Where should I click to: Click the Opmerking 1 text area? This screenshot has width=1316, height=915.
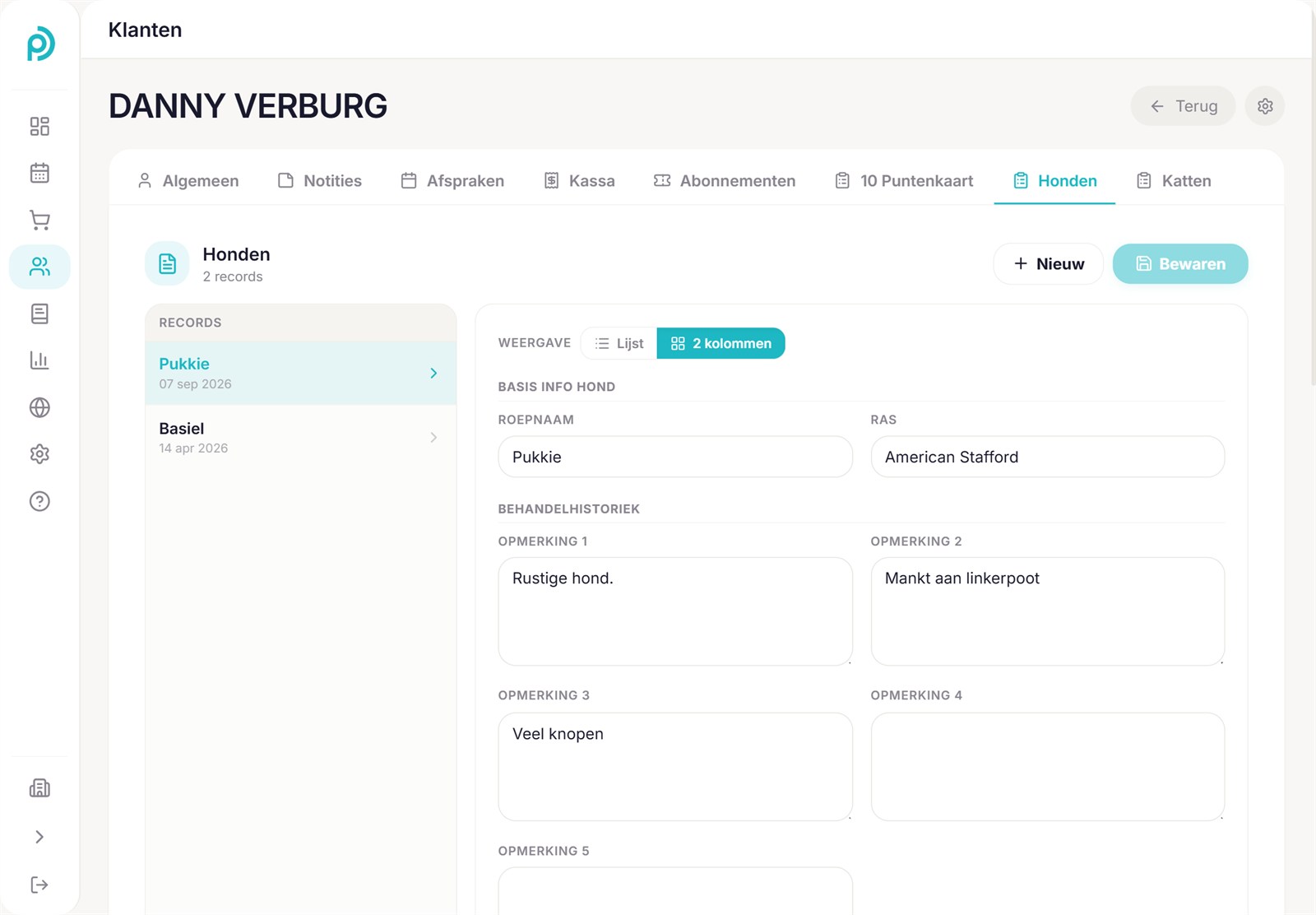[x=675, y=611]
